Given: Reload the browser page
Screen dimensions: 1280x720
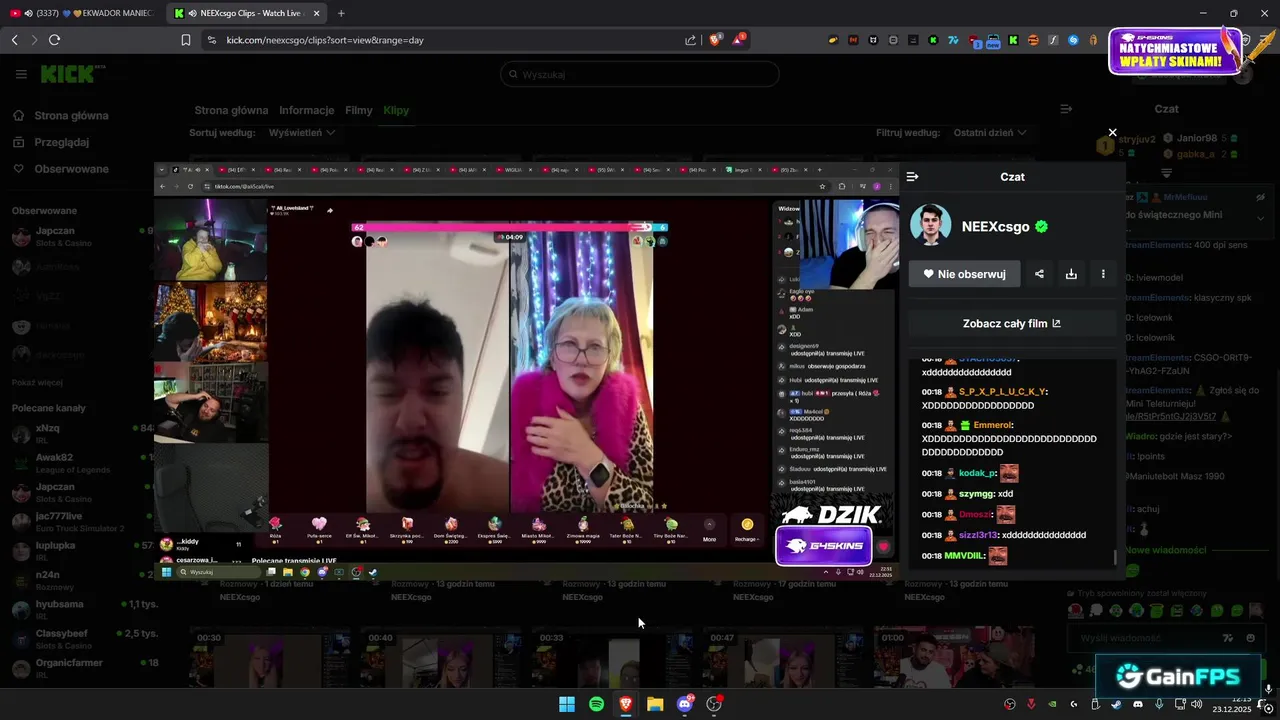Looking at the screenshot, I should pos(54,40).
